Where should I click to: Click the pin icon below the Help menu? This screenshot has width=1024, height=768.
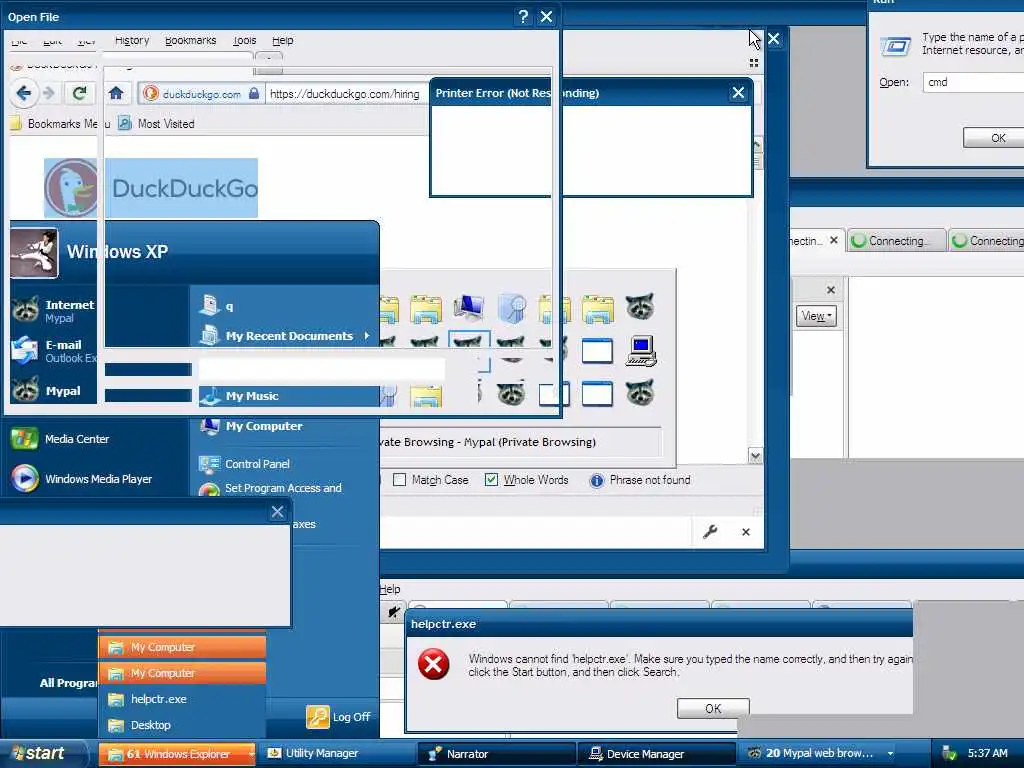[x=393, y=612]
